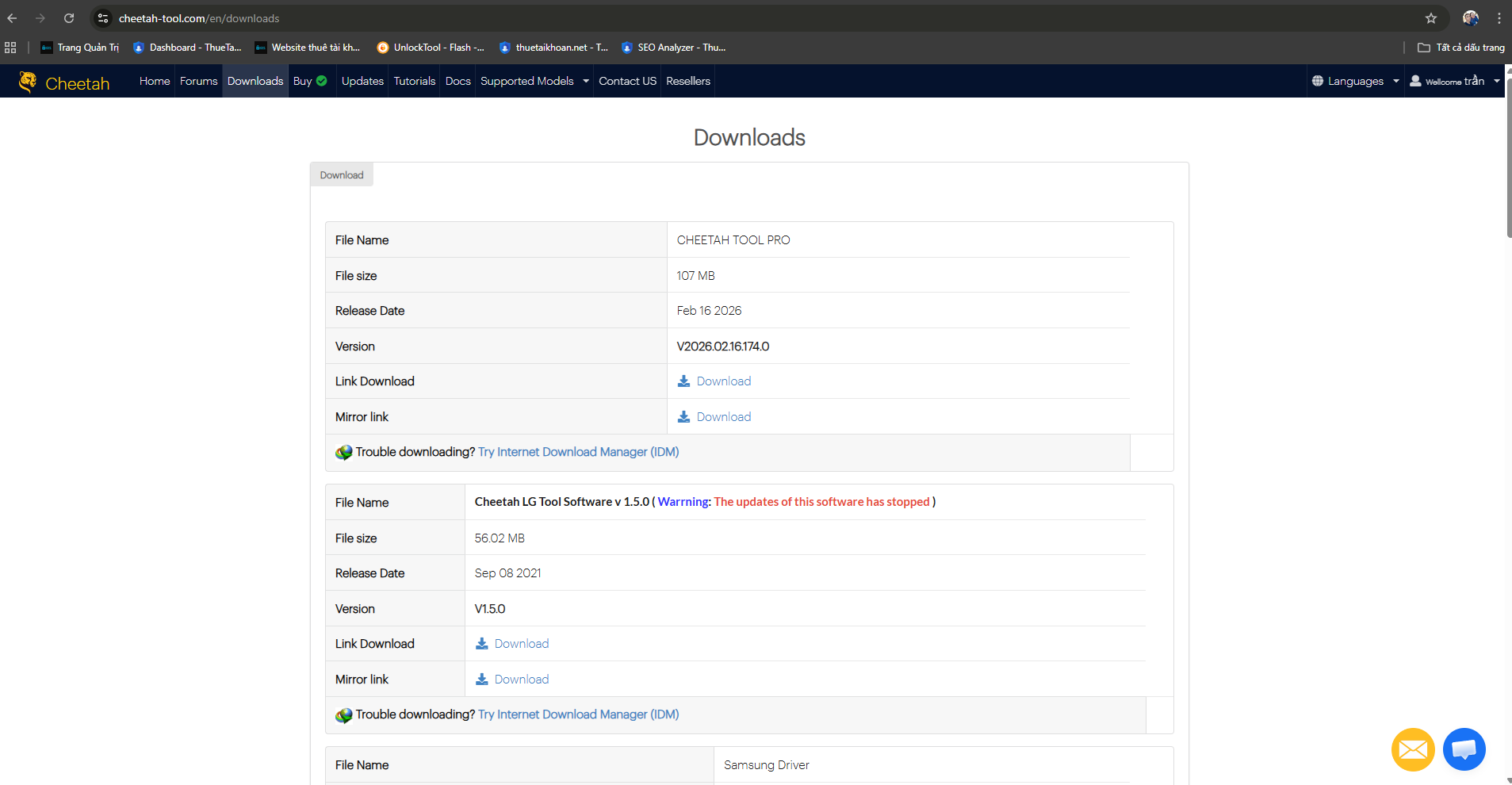The image size is (1512, 785).
Task: Click IDM globe icon under LG Tool table
Action: point(344,714)
